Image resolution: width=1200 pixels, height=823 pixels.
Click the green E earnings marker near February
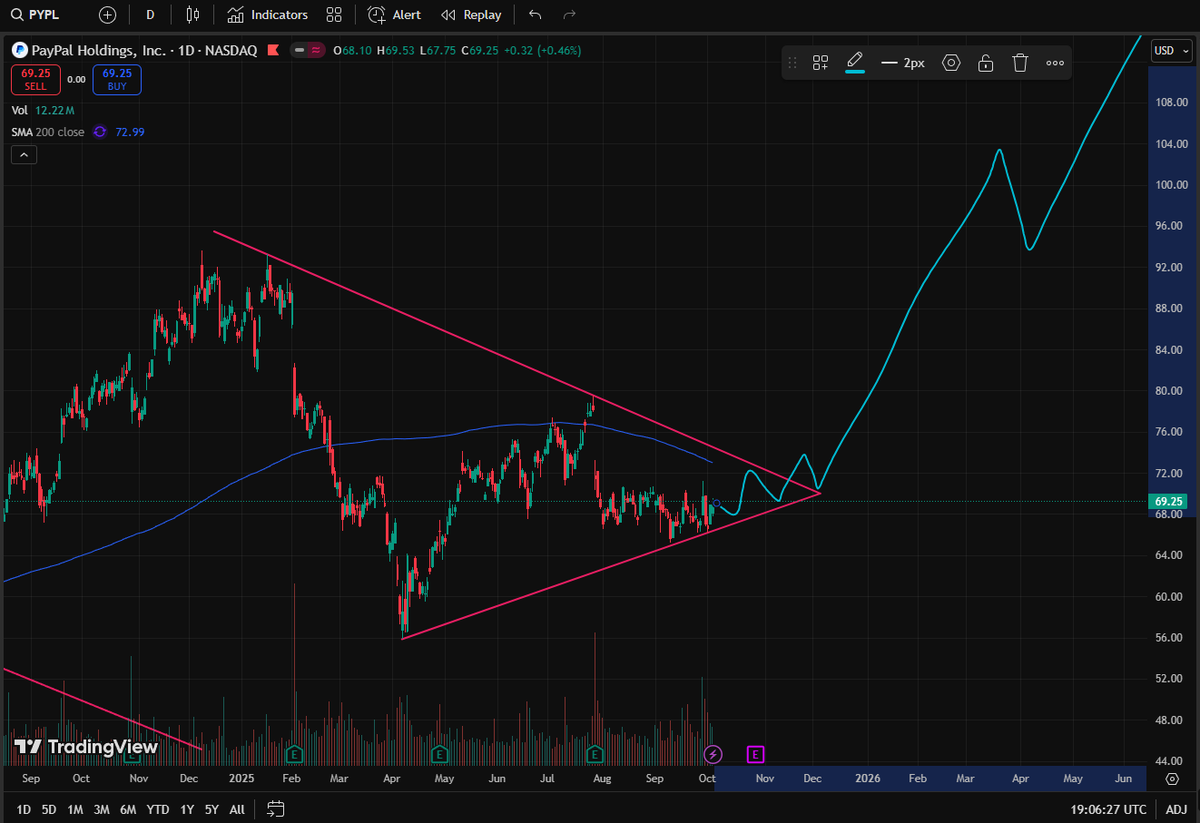pyautogui.click(x=295, y=753)
